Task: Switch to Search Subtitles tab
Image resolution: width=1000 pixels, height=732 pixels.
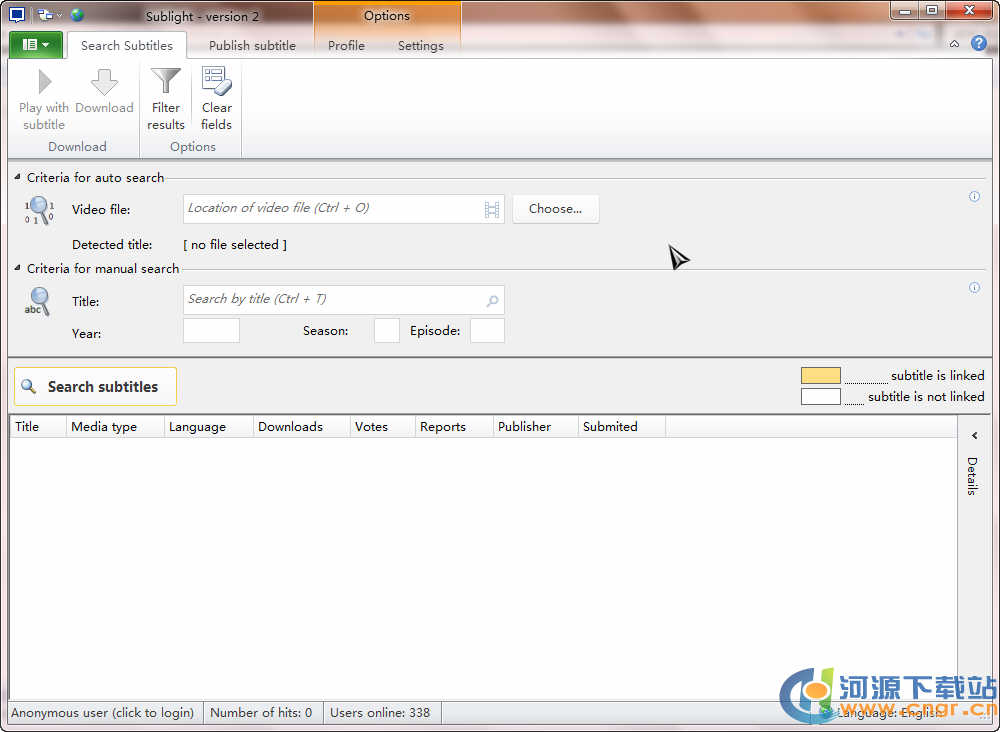Action: [x=126, y=45]
